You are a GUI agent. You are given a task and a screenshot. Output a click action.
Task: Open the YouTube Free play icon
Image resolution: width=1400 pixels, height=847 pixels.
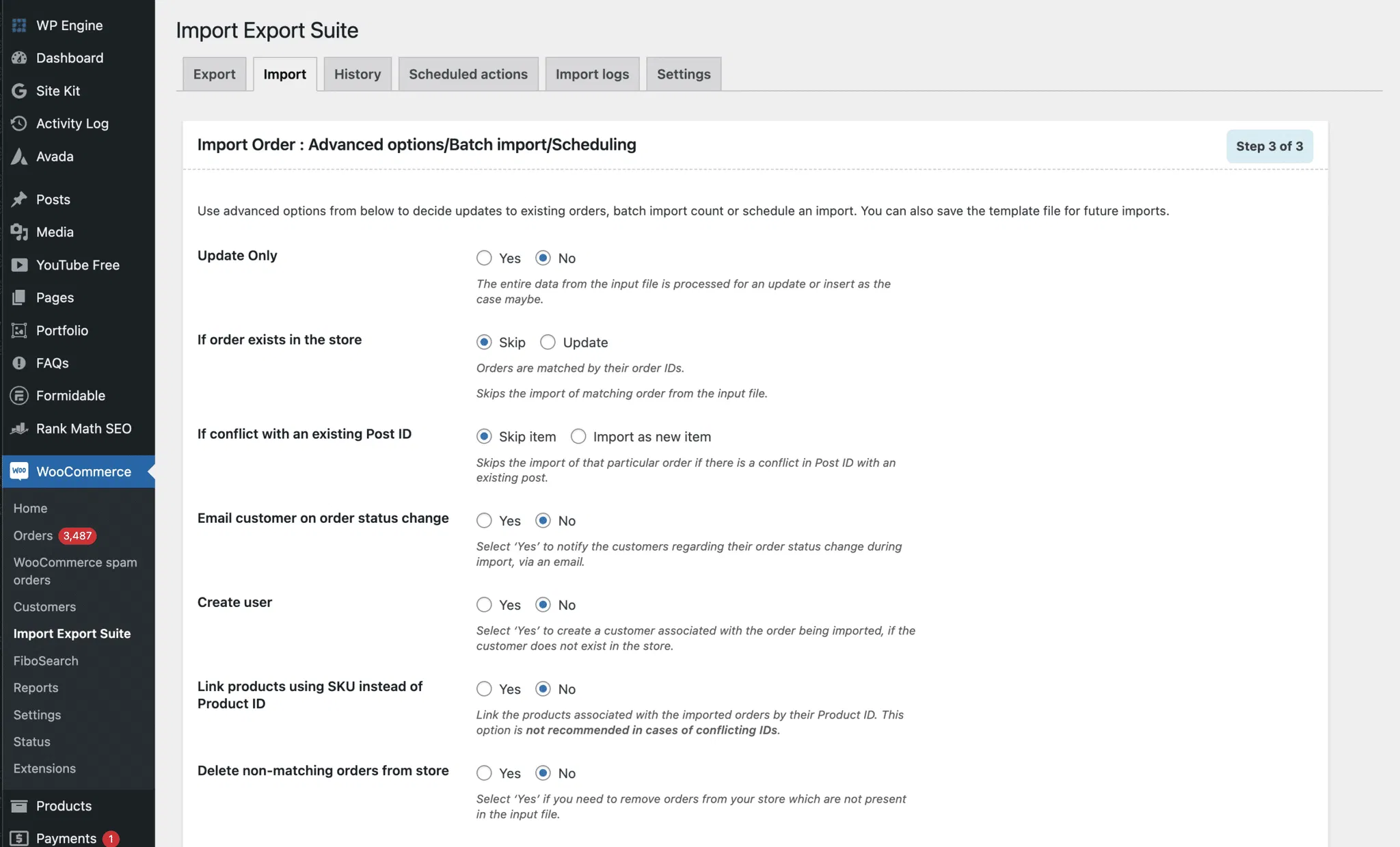coord(19,265)
